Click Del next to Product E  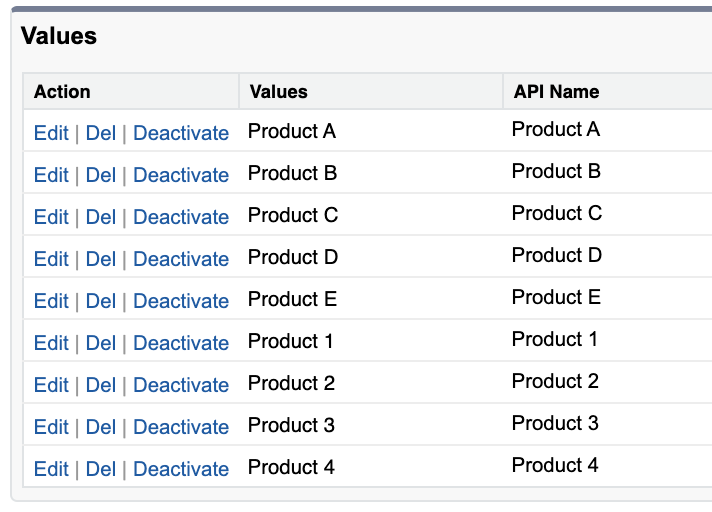101,301
